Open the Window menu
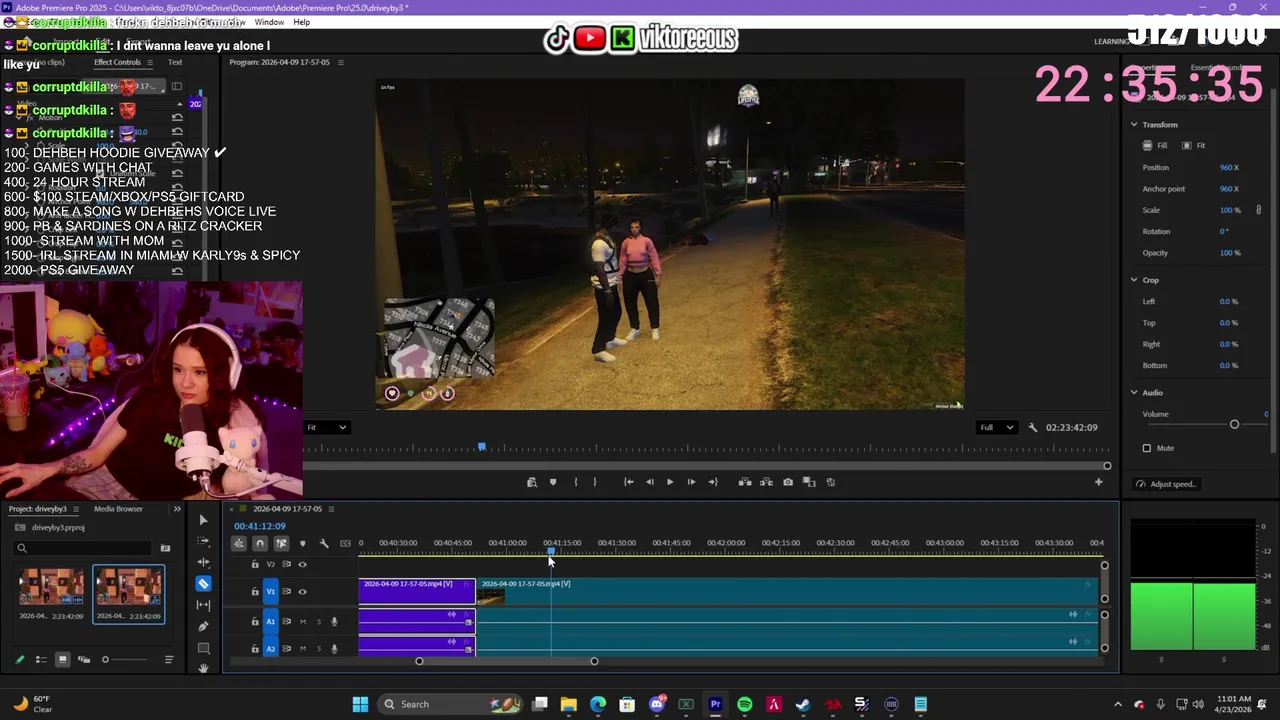 coord(269,22)
